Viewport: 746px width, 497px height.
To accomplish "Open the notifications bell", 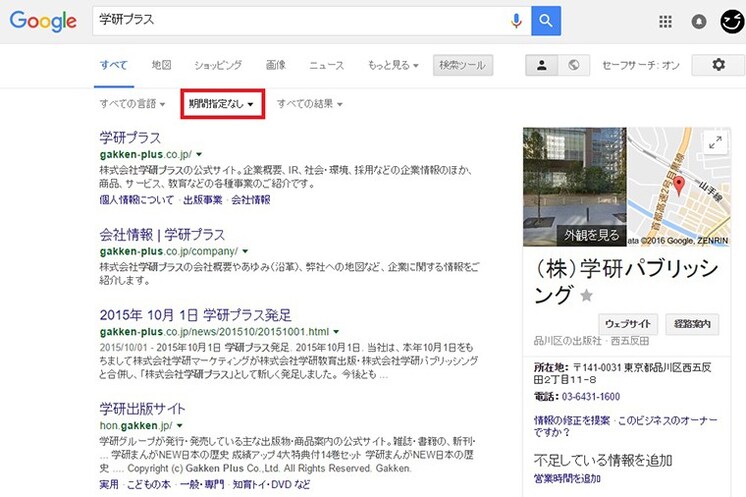I will 698,21.
